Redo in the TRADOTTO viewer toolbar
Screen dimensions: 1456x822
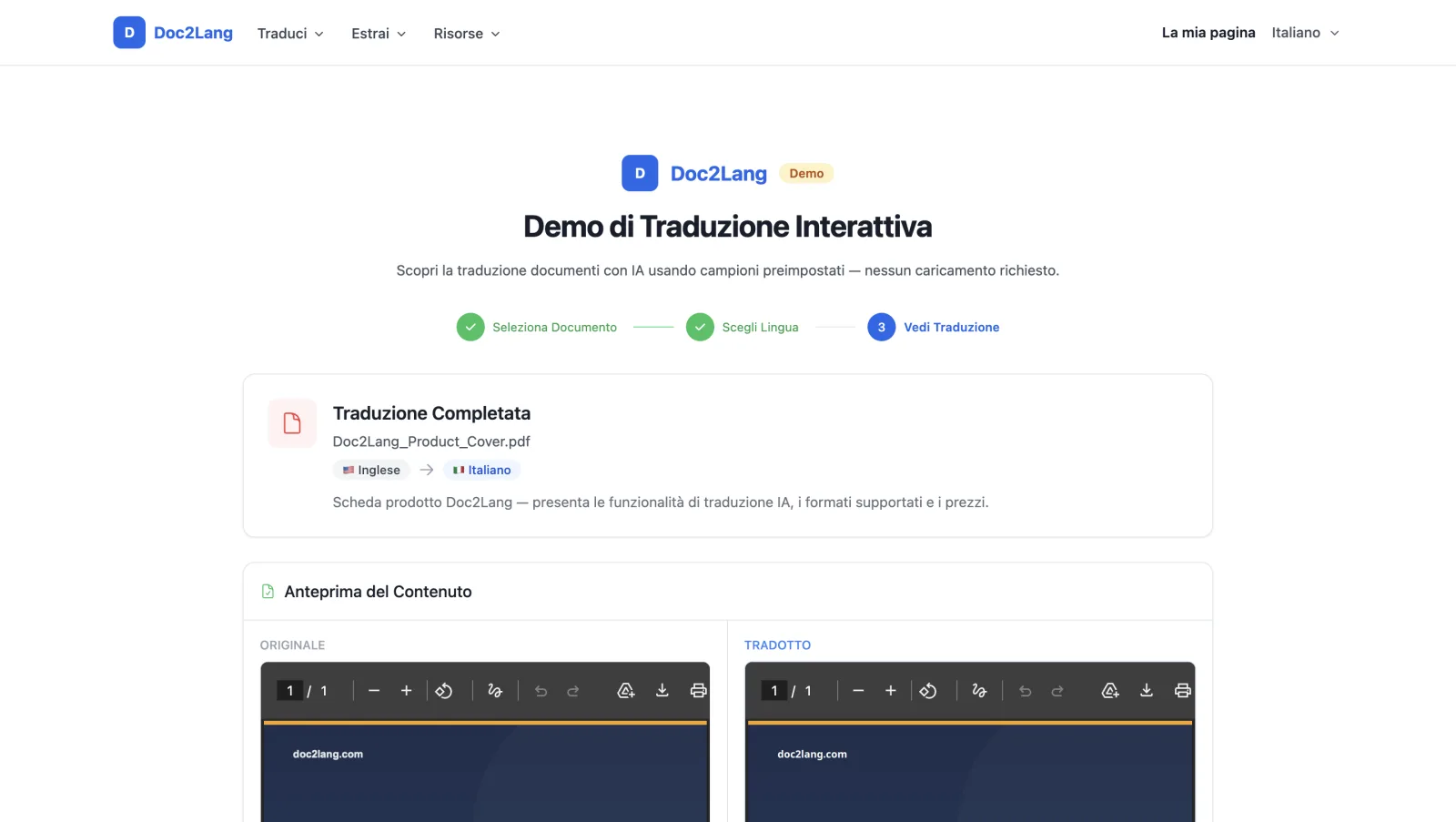click(1057, 691)
